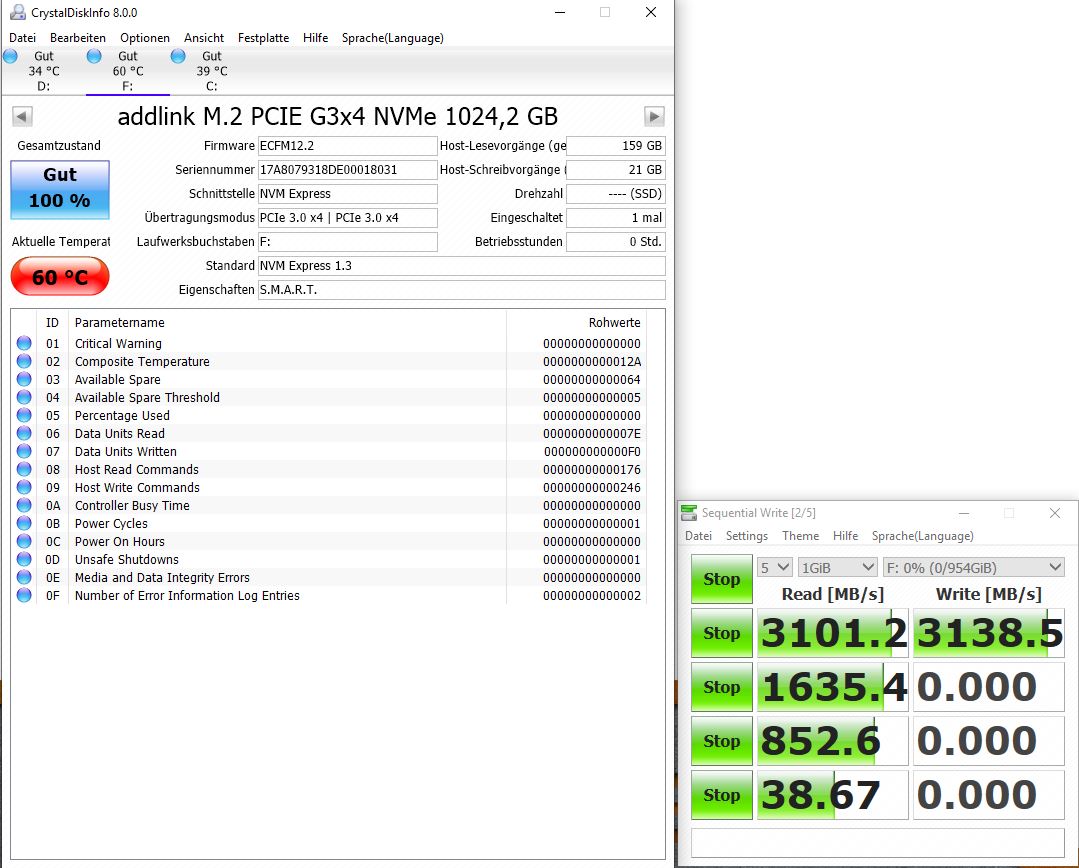Screen dimensions: 1079x868
Task: Select drive D: status icon at 34 °C
Action: (x=10, y=56)
